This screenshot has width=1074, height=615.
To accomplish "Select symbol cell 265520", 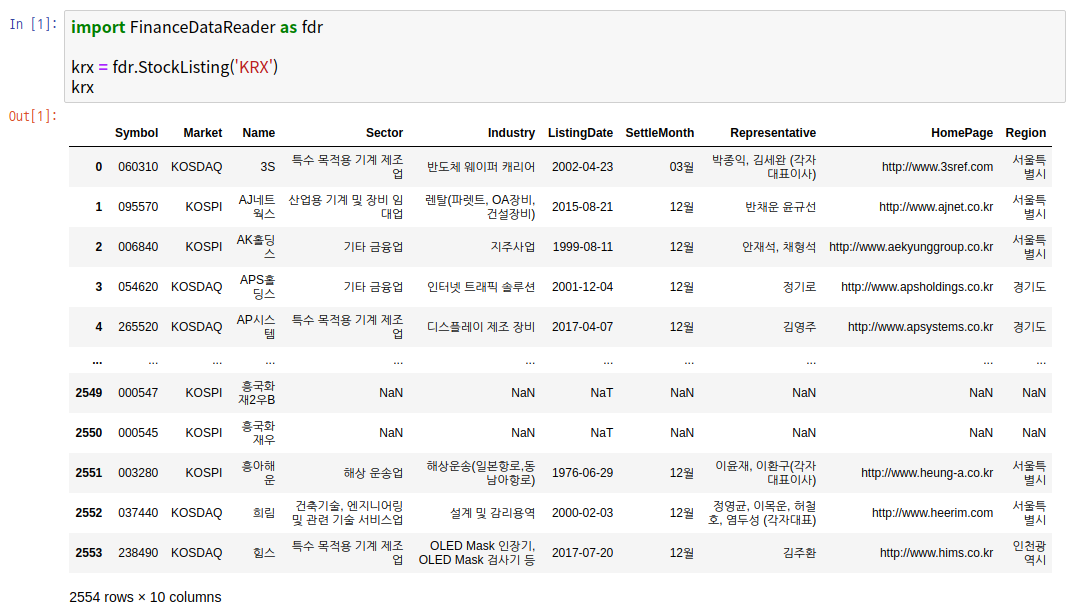I will (138, 327).
